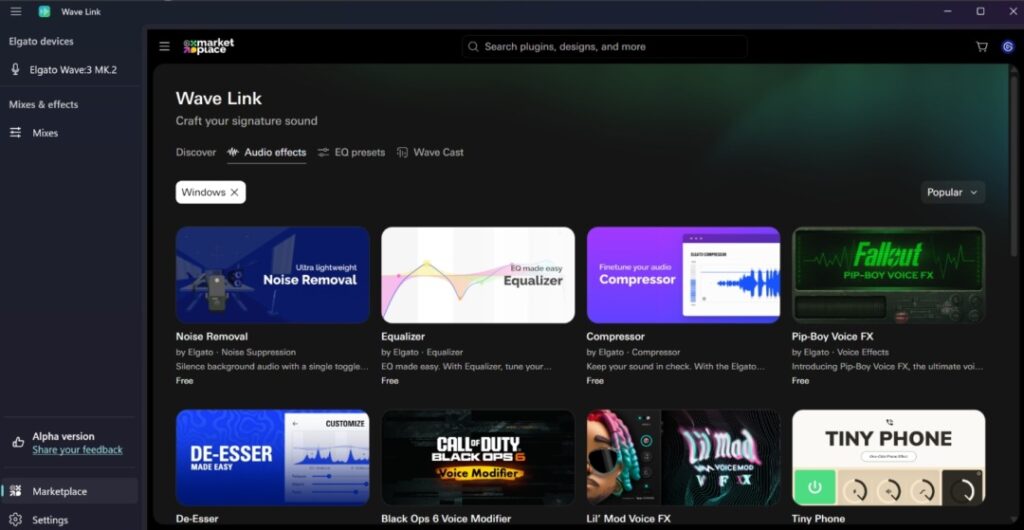Image resolution: width=1024 pixels, height=530 pixels.
Task: Open Mixes via the sliders icon
Action: [x=16, y=132]
